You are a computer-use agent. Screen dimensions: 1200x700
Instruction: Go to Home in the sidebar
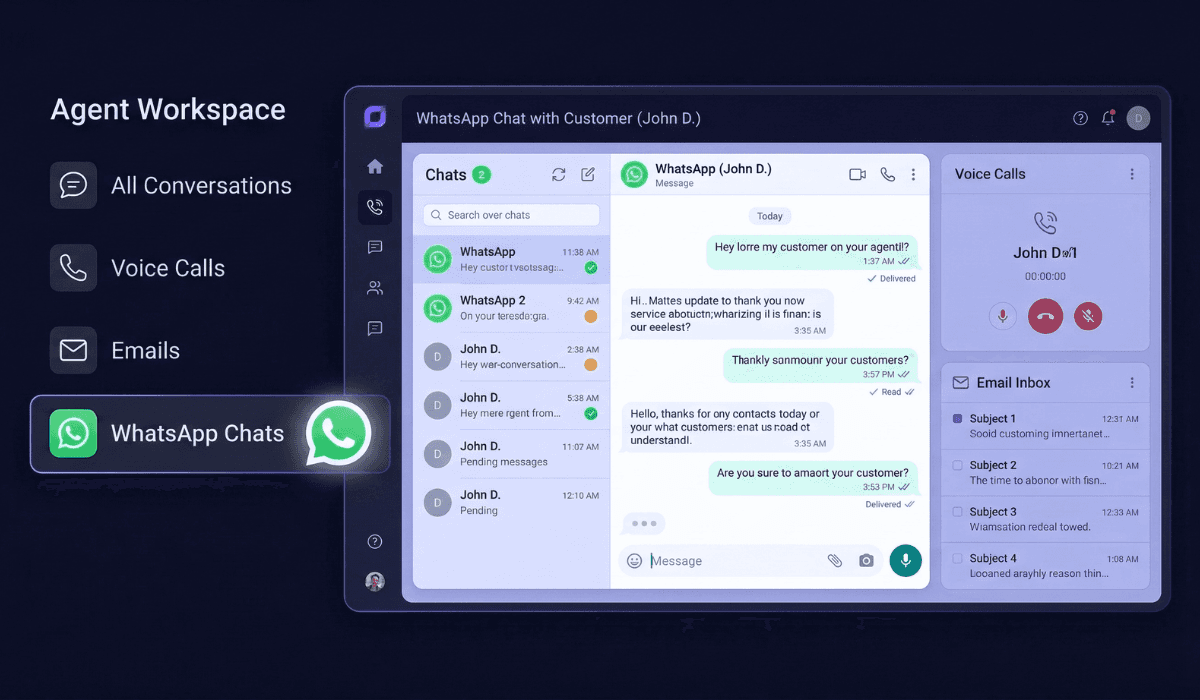tap(375, 167)
